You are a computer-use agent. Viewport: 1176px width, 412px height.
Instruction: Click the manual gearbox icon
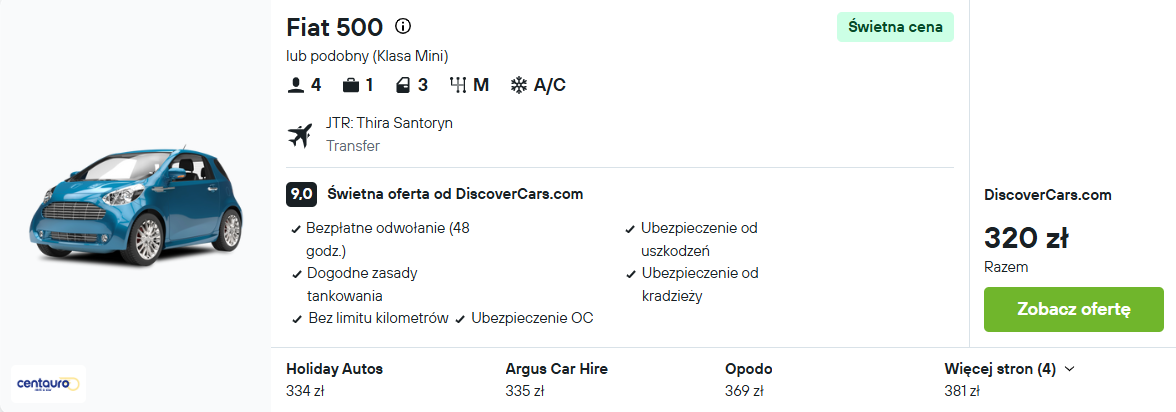458,86
